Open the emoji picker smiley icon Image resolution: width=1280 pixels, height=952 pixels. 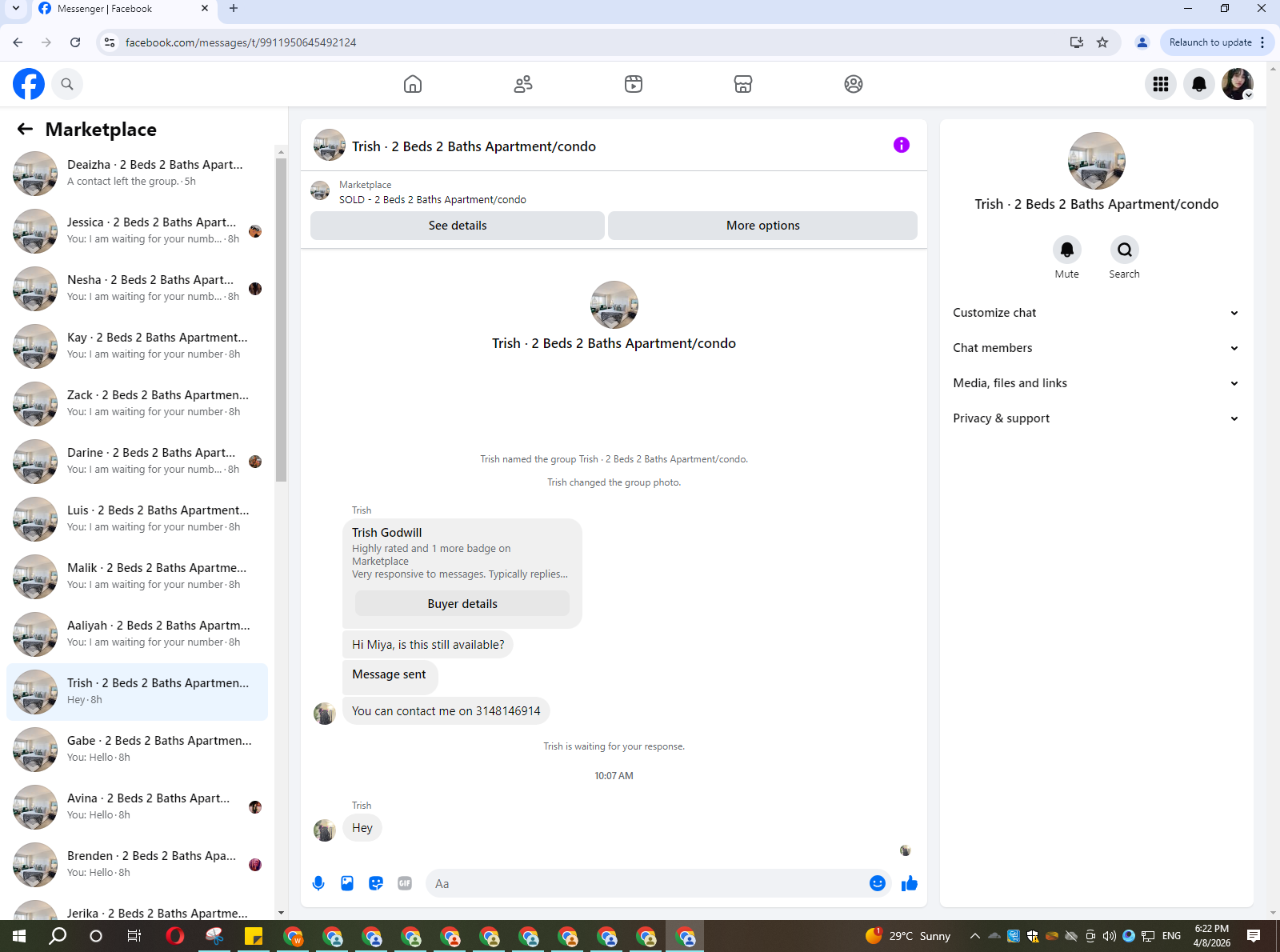(878, 883)
